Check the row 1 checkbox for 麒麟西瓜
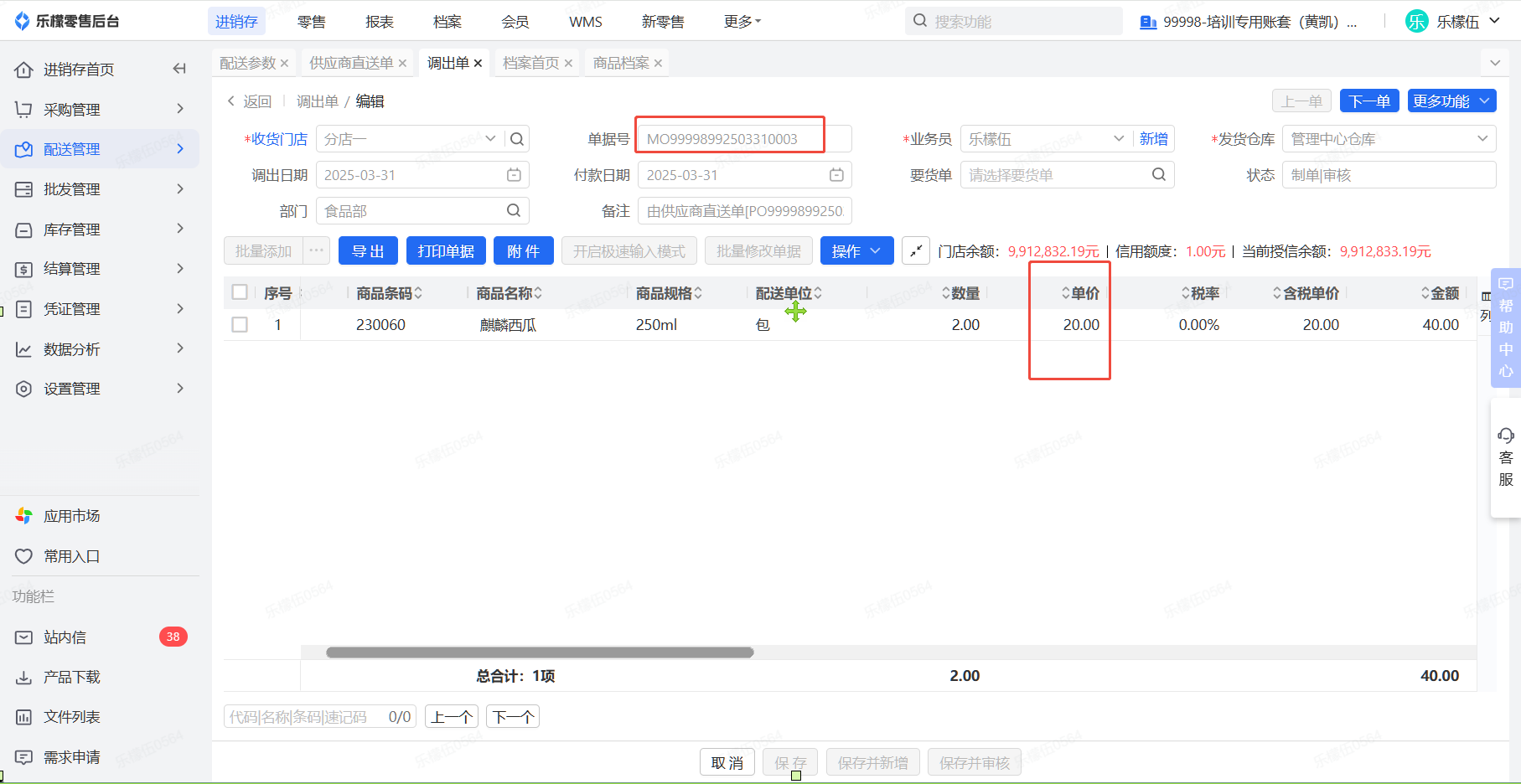The image size is (1521, 784). tap(240, 324)
